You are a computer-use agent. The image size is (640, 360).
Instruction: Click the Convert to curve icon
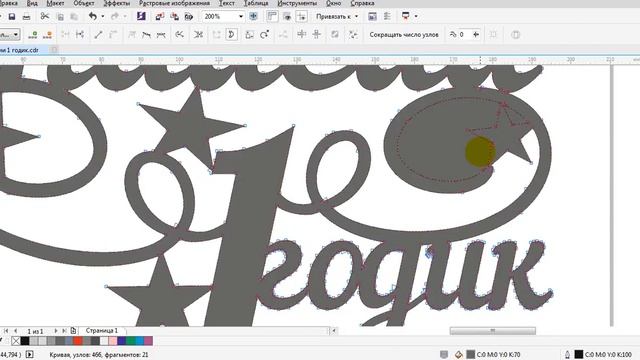(x=113, y=35)
